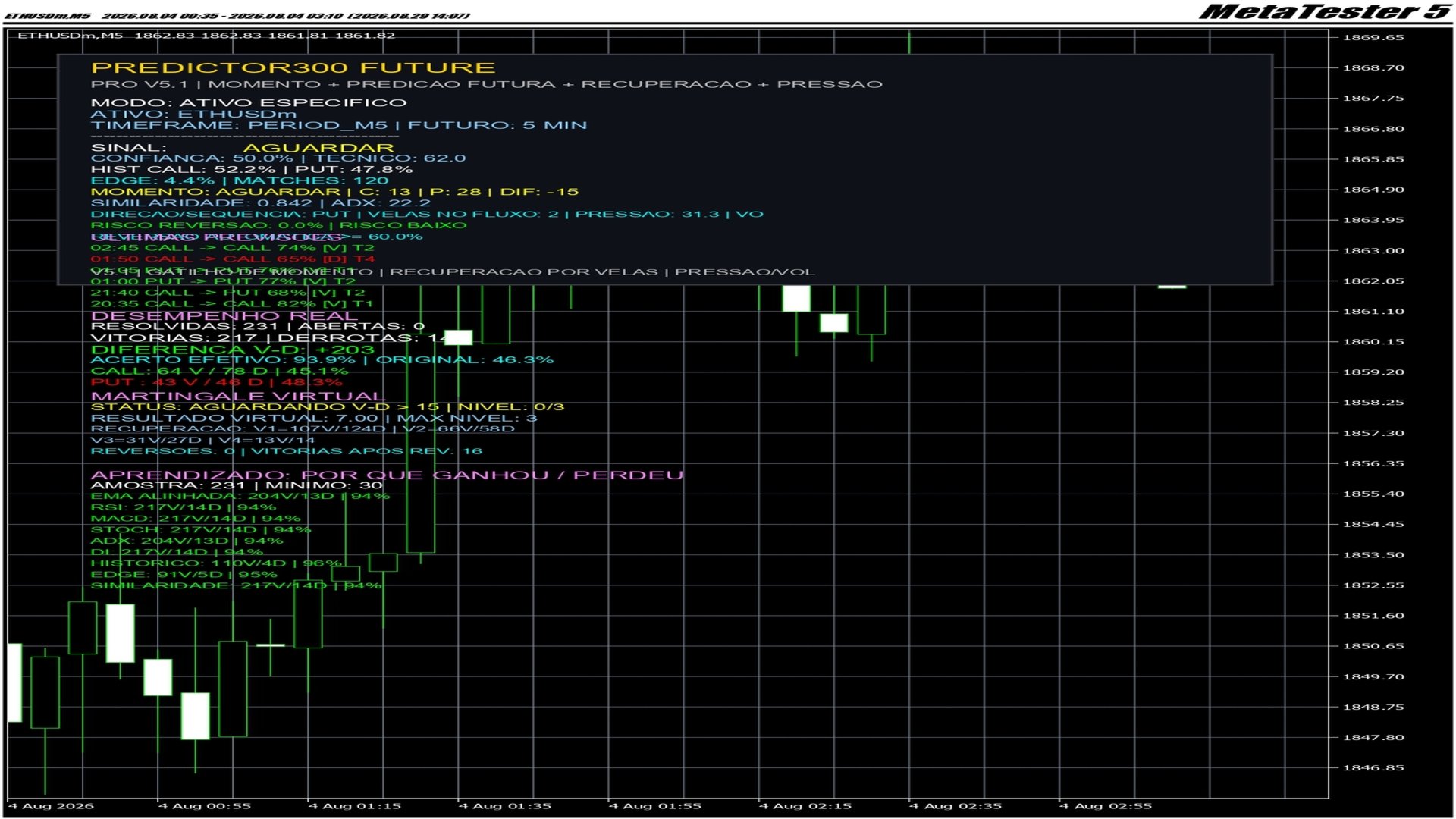Click the STOCH: 217V/14D line

[201, 530]
